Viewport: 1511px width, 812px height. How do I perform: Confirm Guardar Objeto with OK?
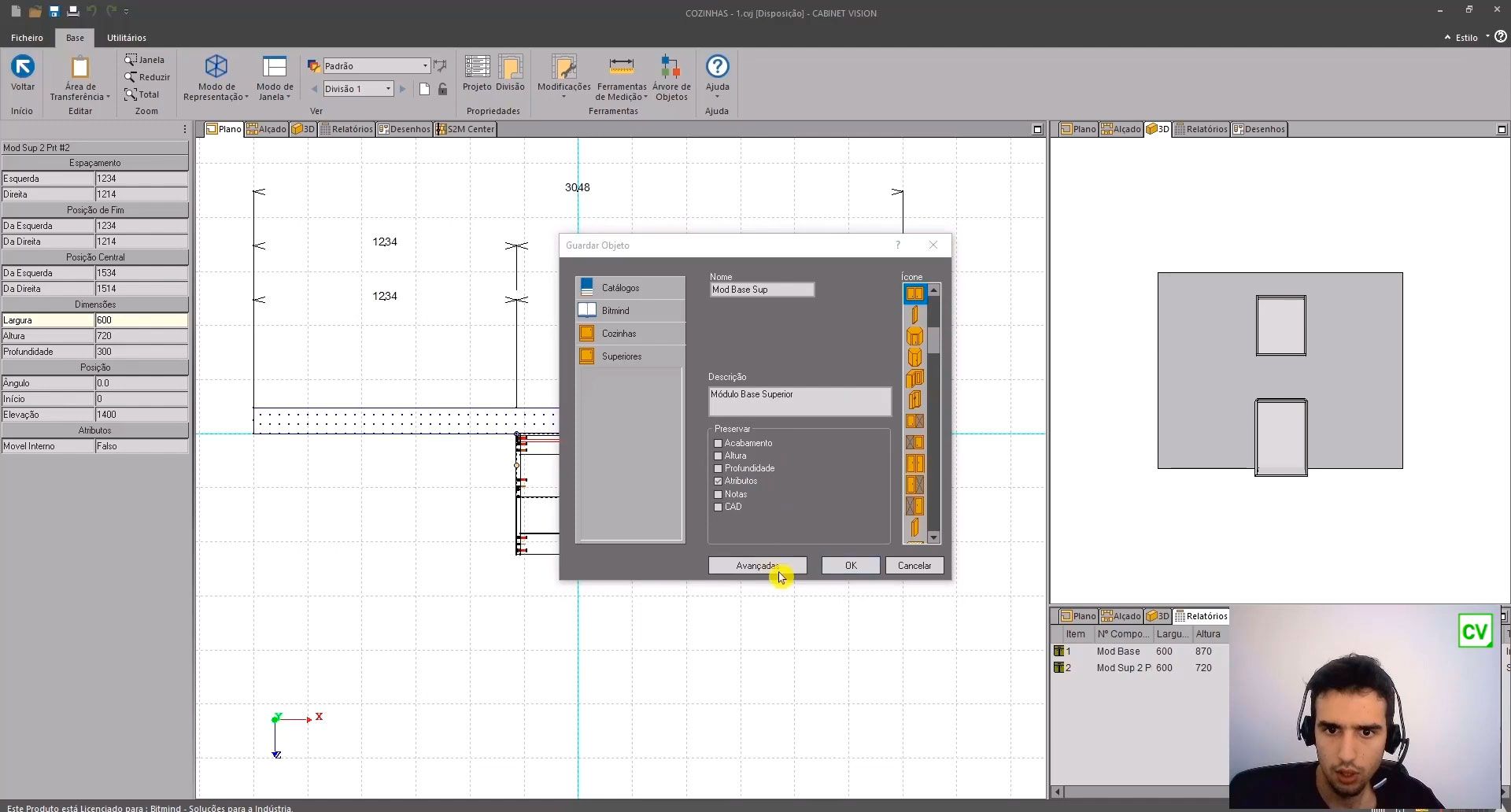(851, 566)
